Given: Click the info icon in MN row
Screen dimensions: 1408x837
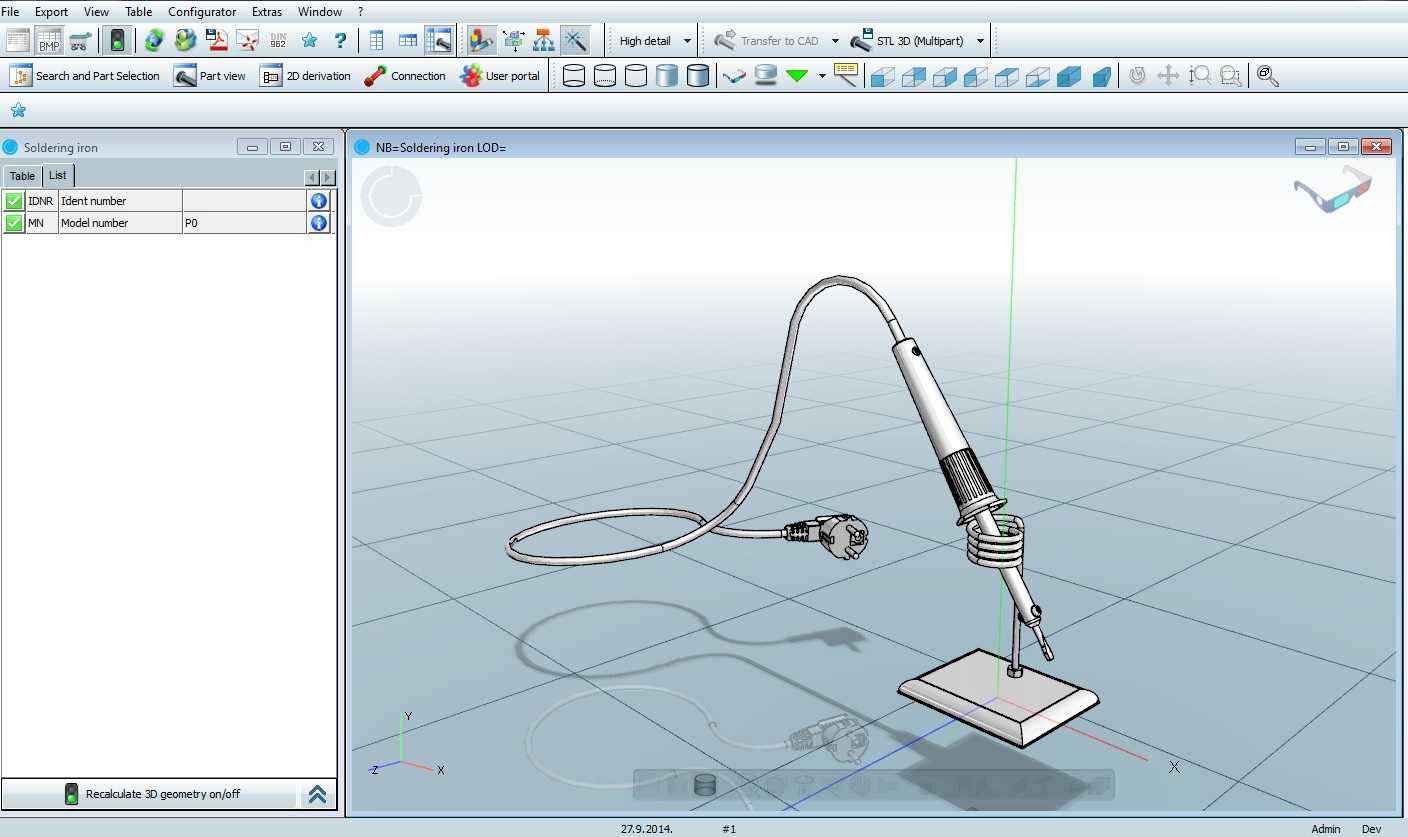Looking at the screenshot, I should [x=319, y=223].
